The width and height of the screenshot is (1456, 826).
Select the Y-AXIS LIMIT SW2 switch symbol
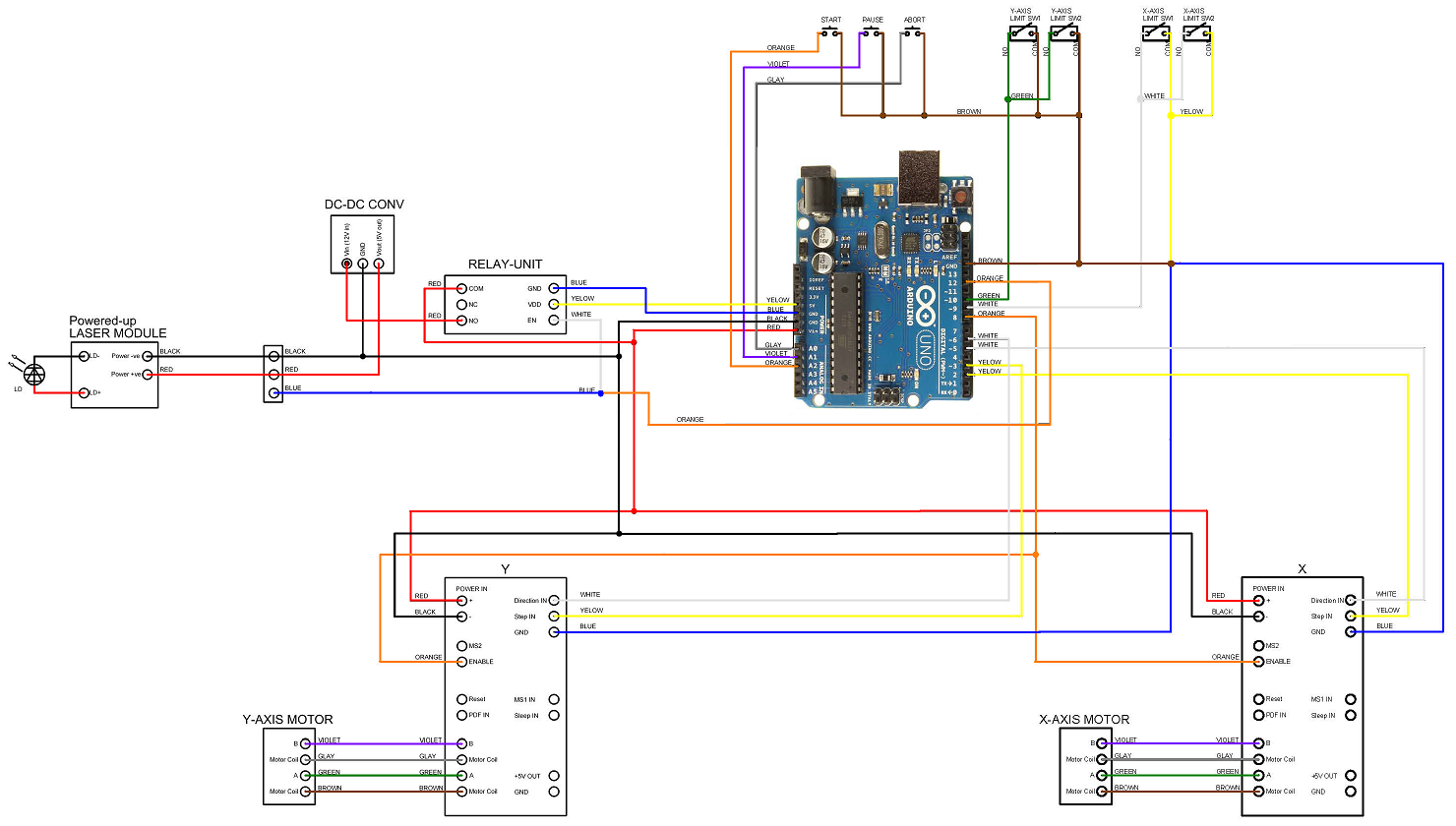[x=1063, y=32]
